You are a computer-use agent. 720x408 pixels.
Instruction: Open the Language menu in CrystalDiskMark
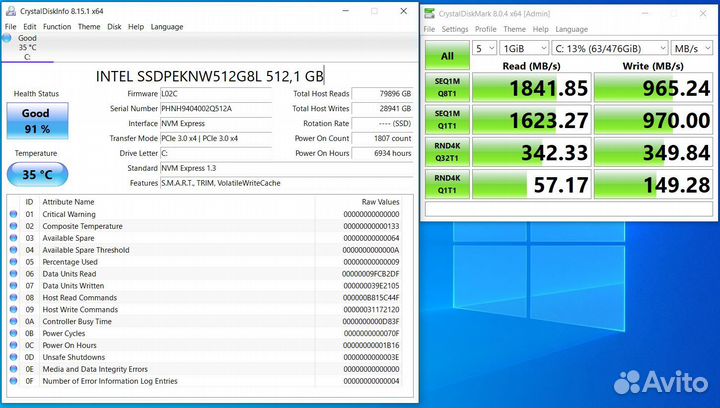click(x=571, y=29)
